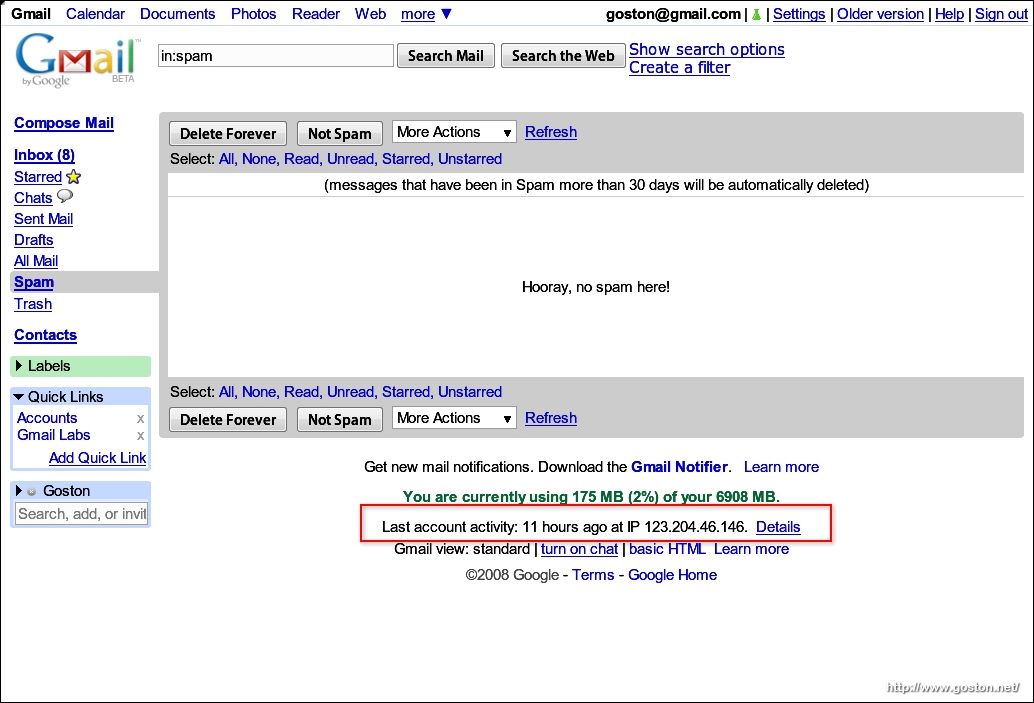Click the Search the Web button

(563, 56)
